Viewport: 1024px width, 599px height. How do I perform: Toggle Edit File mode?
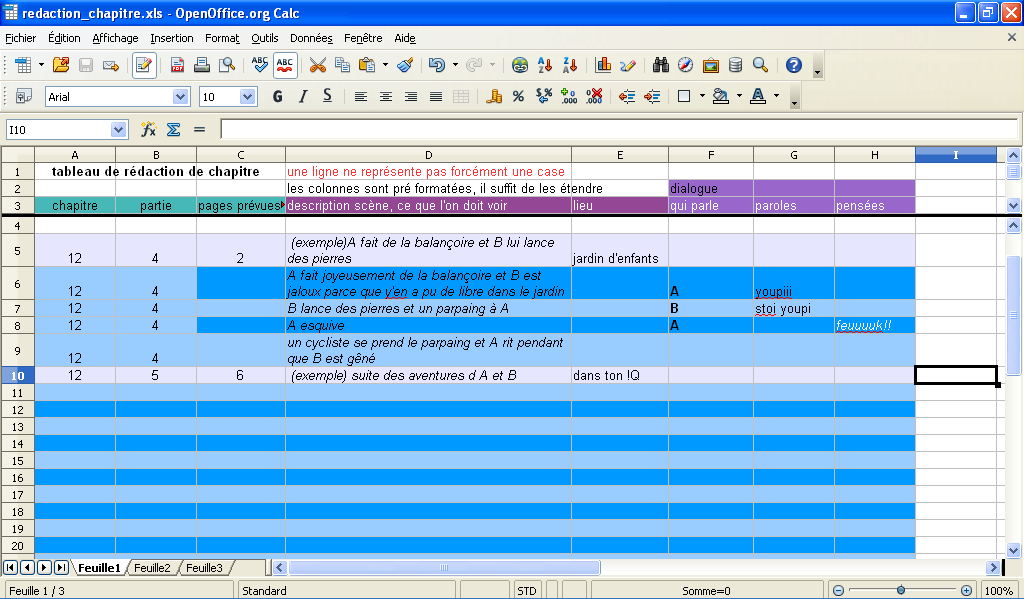pos(144,65)
